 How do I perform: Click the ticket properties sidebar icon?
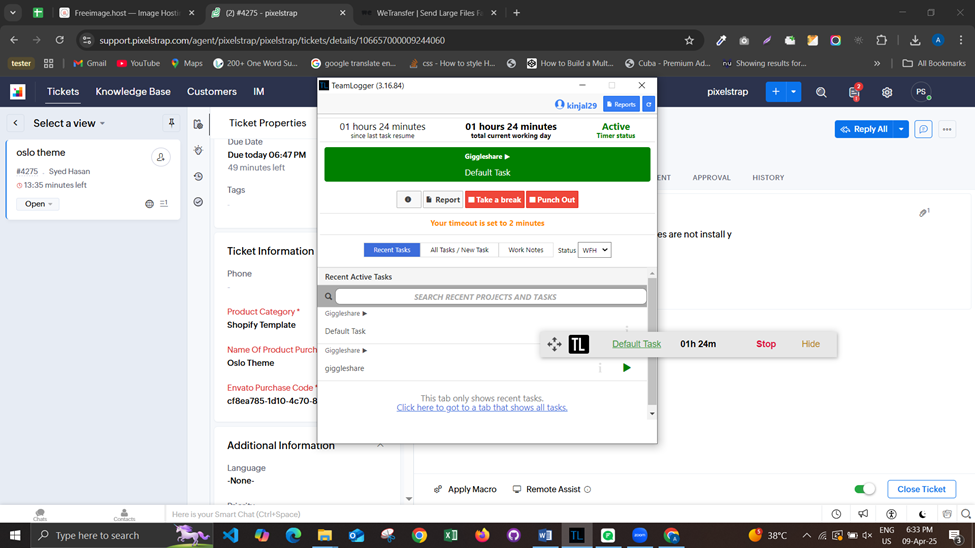pyautogui.click(x=198, y=124)
